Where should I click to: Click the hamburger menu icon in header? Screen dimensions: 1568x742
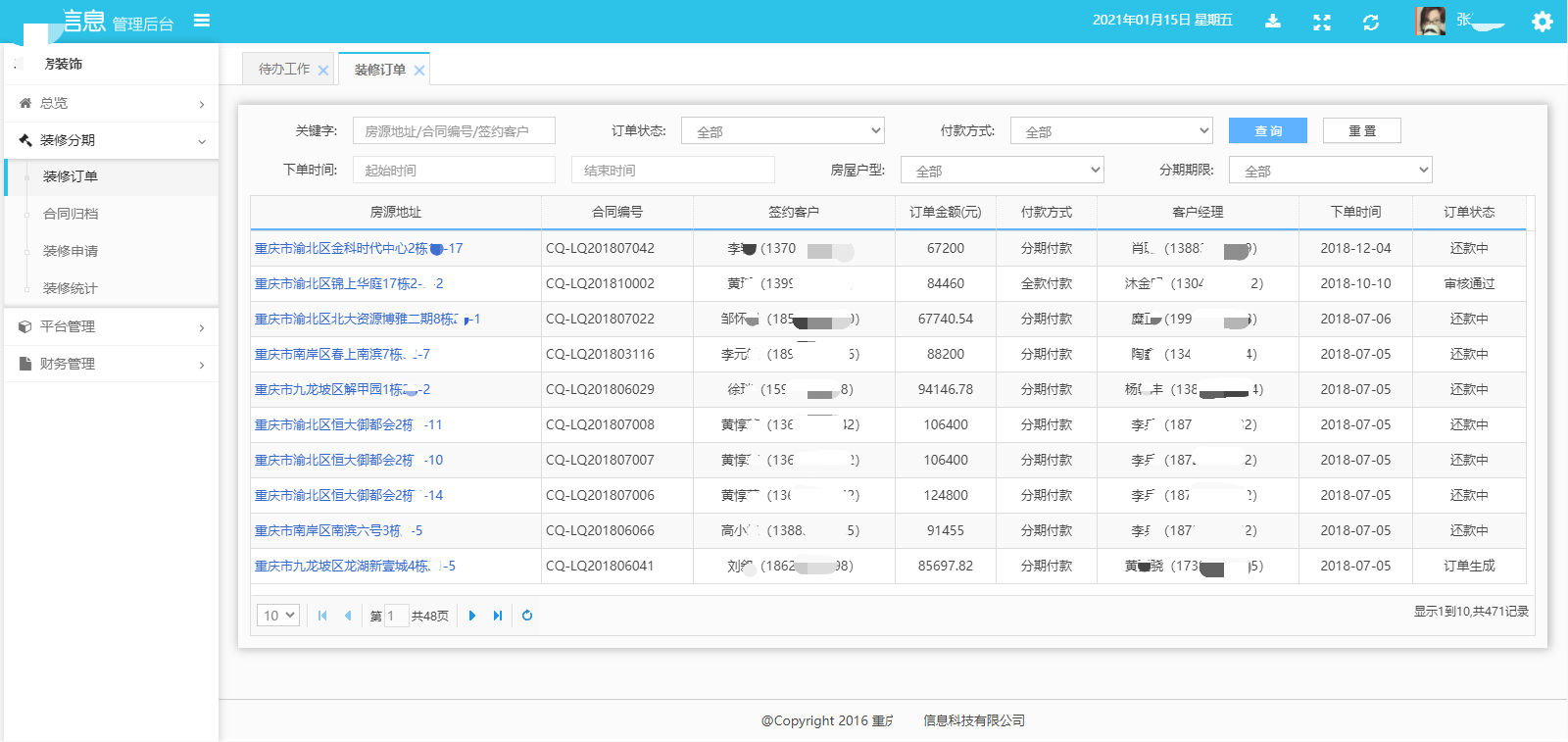coord(202,21)
